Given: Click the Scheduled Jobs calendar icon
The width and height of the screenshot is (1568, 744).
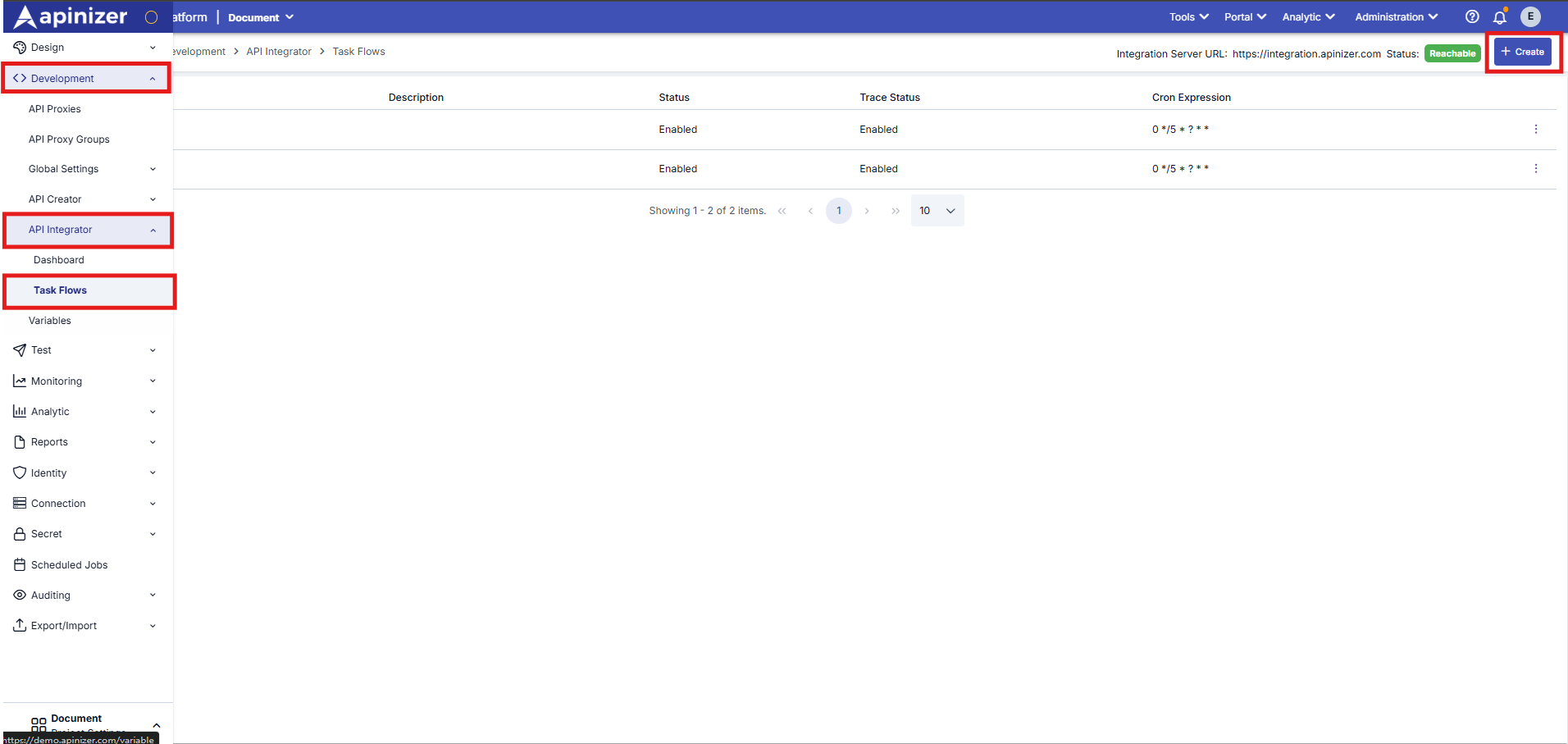Looking at the screenshot, I should pyautogui.click(x=20, y=564).
